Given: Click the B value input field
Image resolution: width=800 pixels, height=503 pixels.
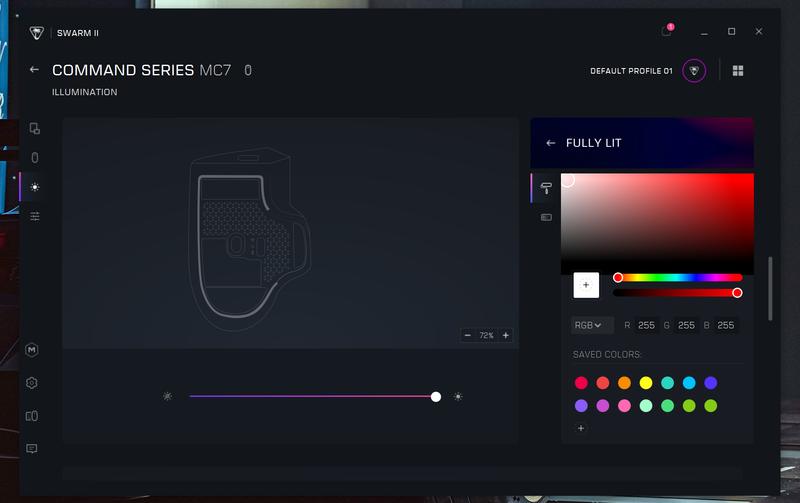Looking at the screenshot, I should pos(726,325).
